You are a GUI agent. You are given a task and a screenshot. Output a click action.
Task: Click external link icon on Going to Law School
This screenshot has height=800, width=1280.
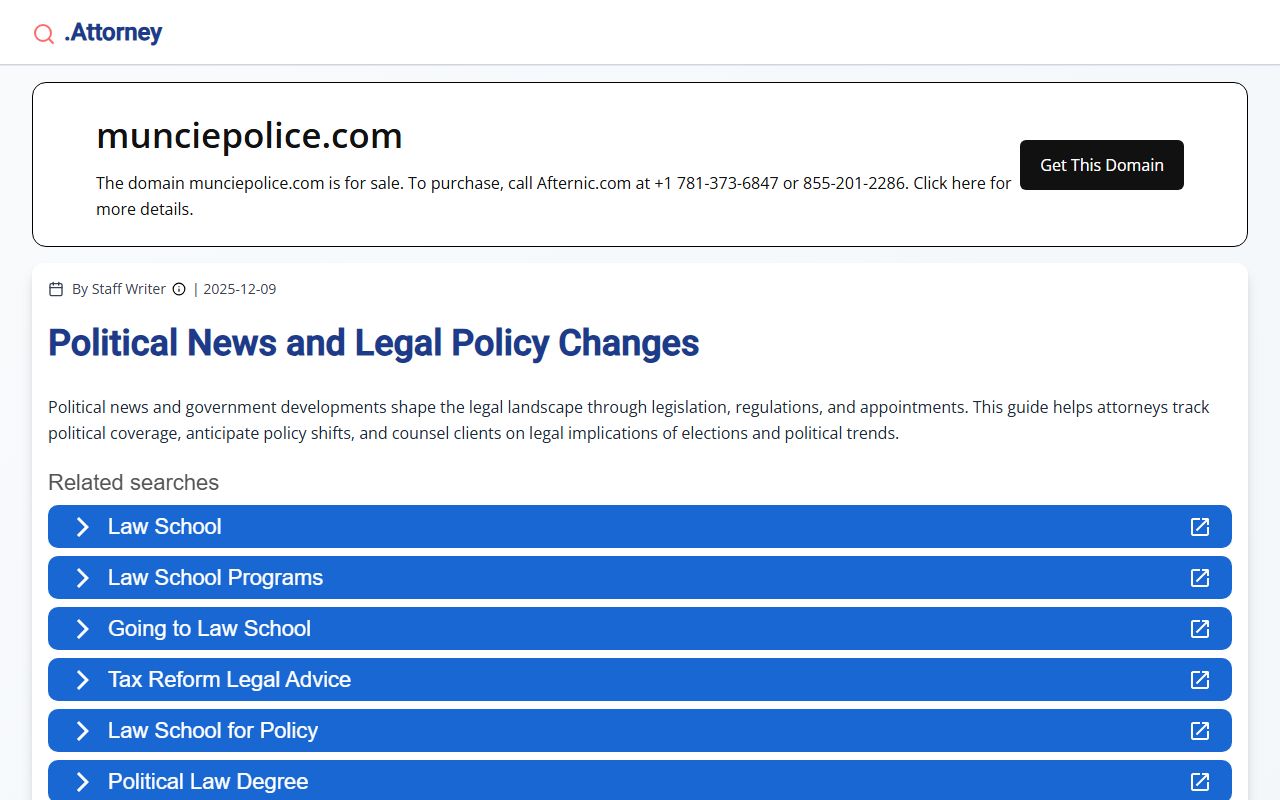(x=1200, y=629)
